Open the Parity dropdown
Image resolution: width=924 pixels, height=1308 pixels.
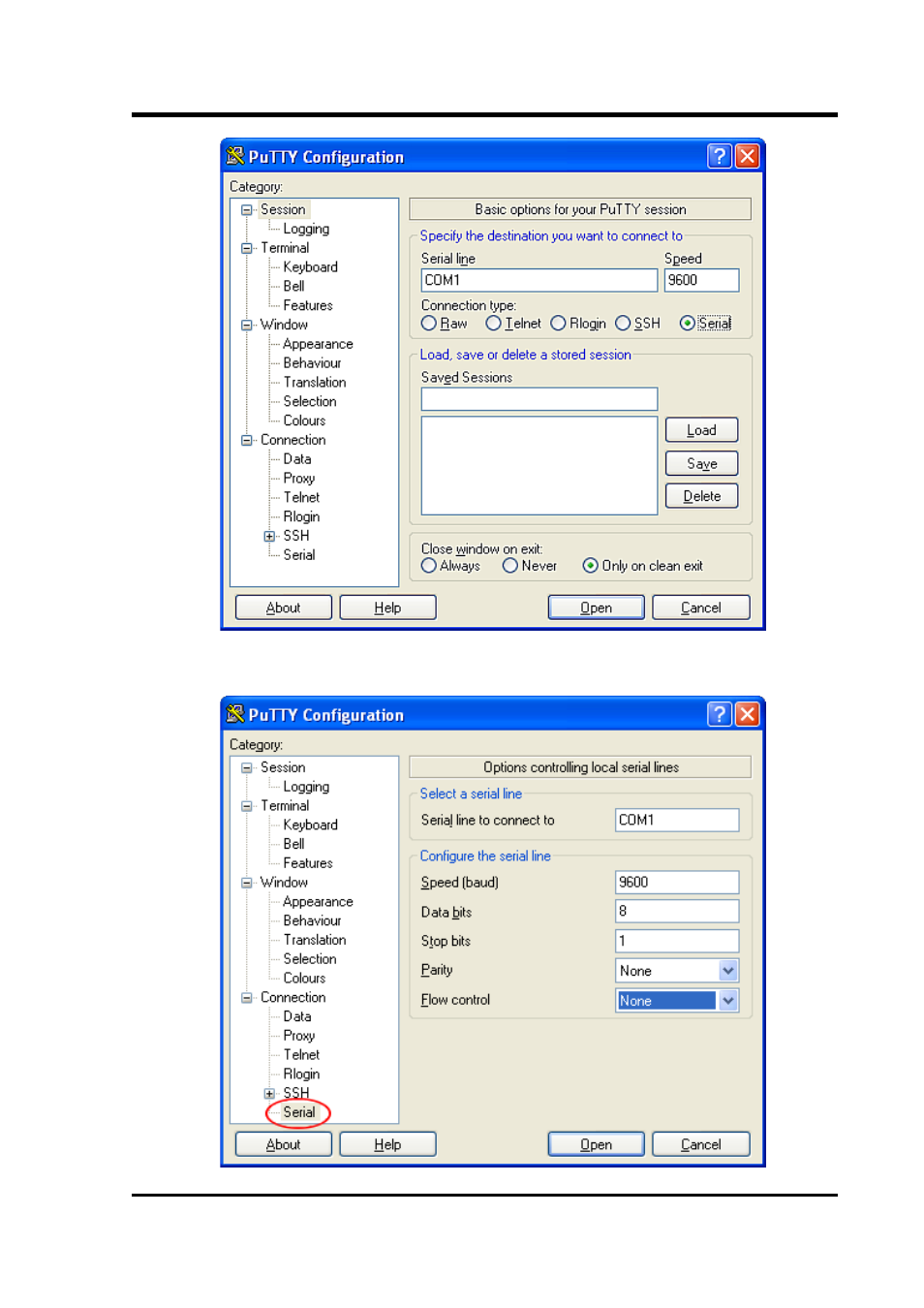coord(728,971)
